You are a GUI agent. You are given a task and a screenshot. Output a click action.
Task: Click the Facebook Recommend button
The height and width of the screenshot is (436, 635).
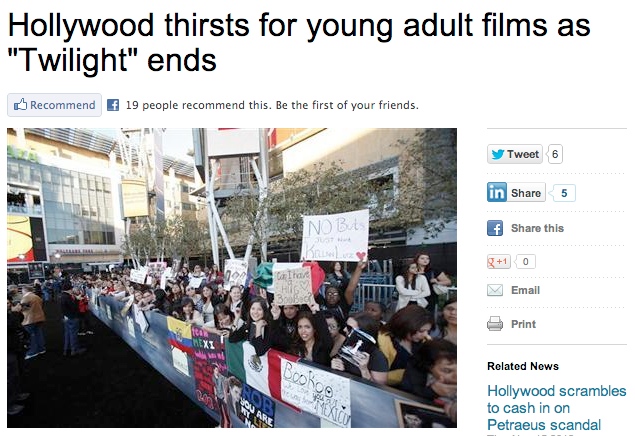pos(54,105)
